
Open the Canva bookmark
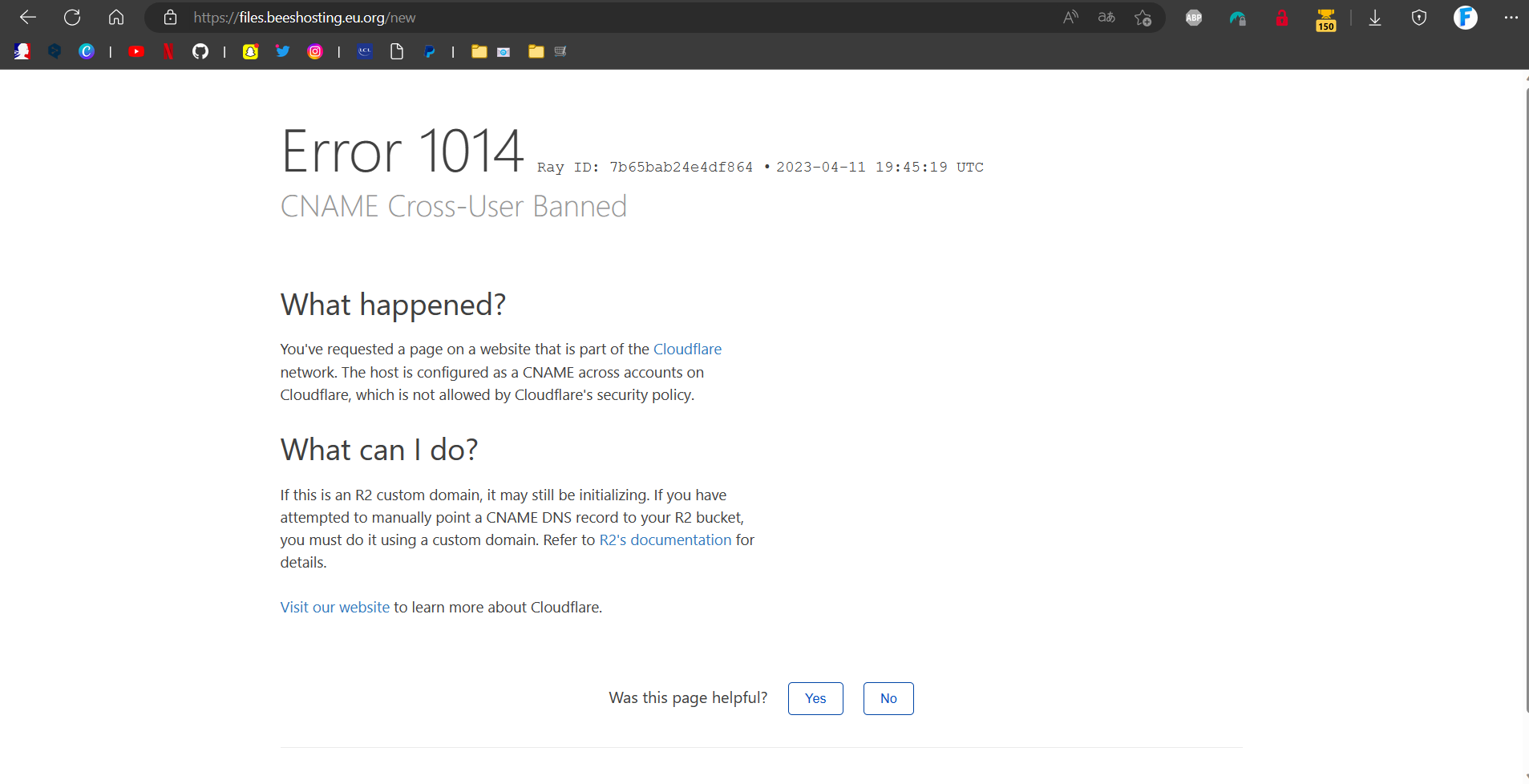coord(87,51)
